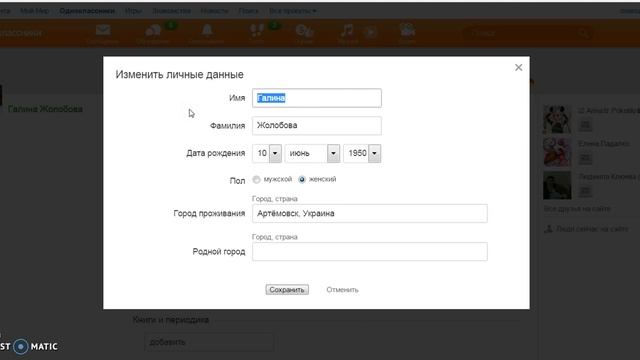Open the video section via the camera icon
Image resolution: width=640 pixels, height=360 pixels.
[407, 31]
